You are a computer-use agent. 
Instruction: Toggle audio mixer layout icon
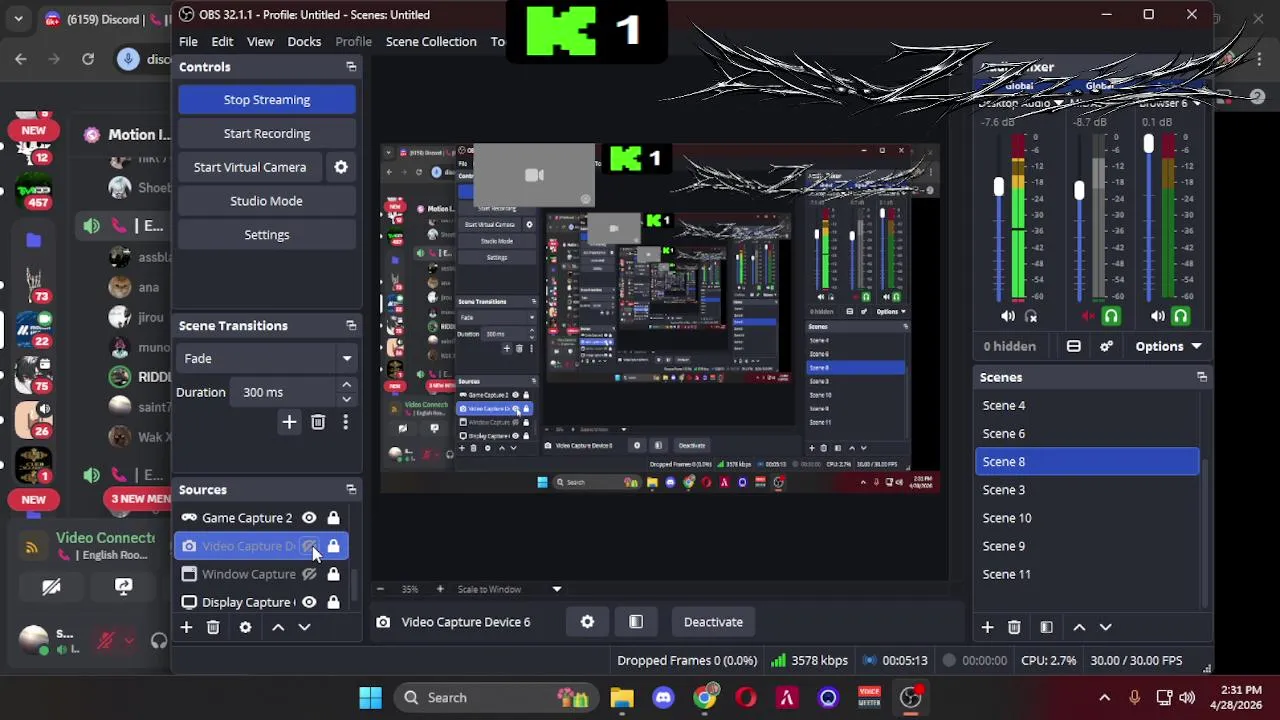[x=1073, y=346]
